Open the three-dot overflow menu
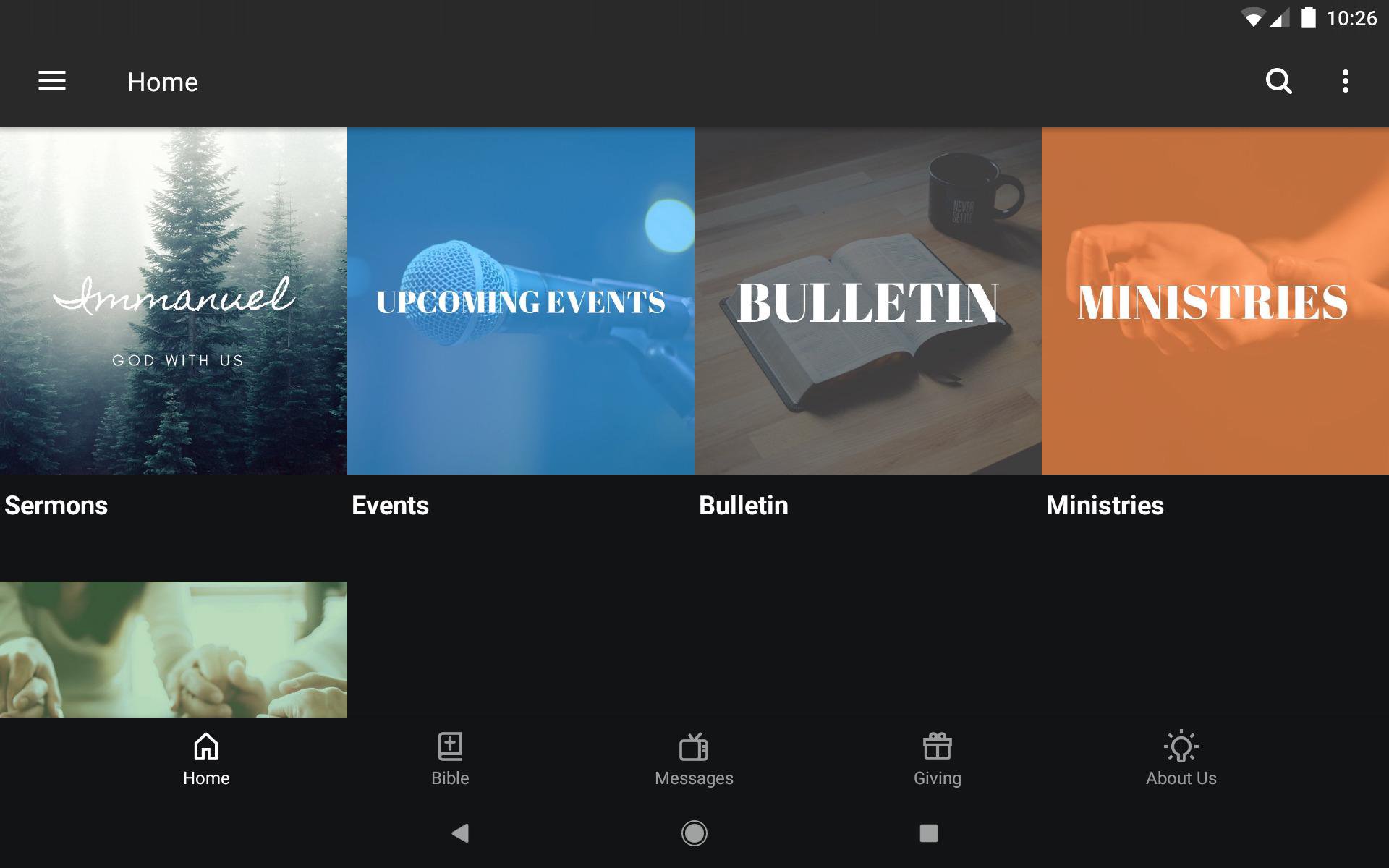 click(1345, 81)
